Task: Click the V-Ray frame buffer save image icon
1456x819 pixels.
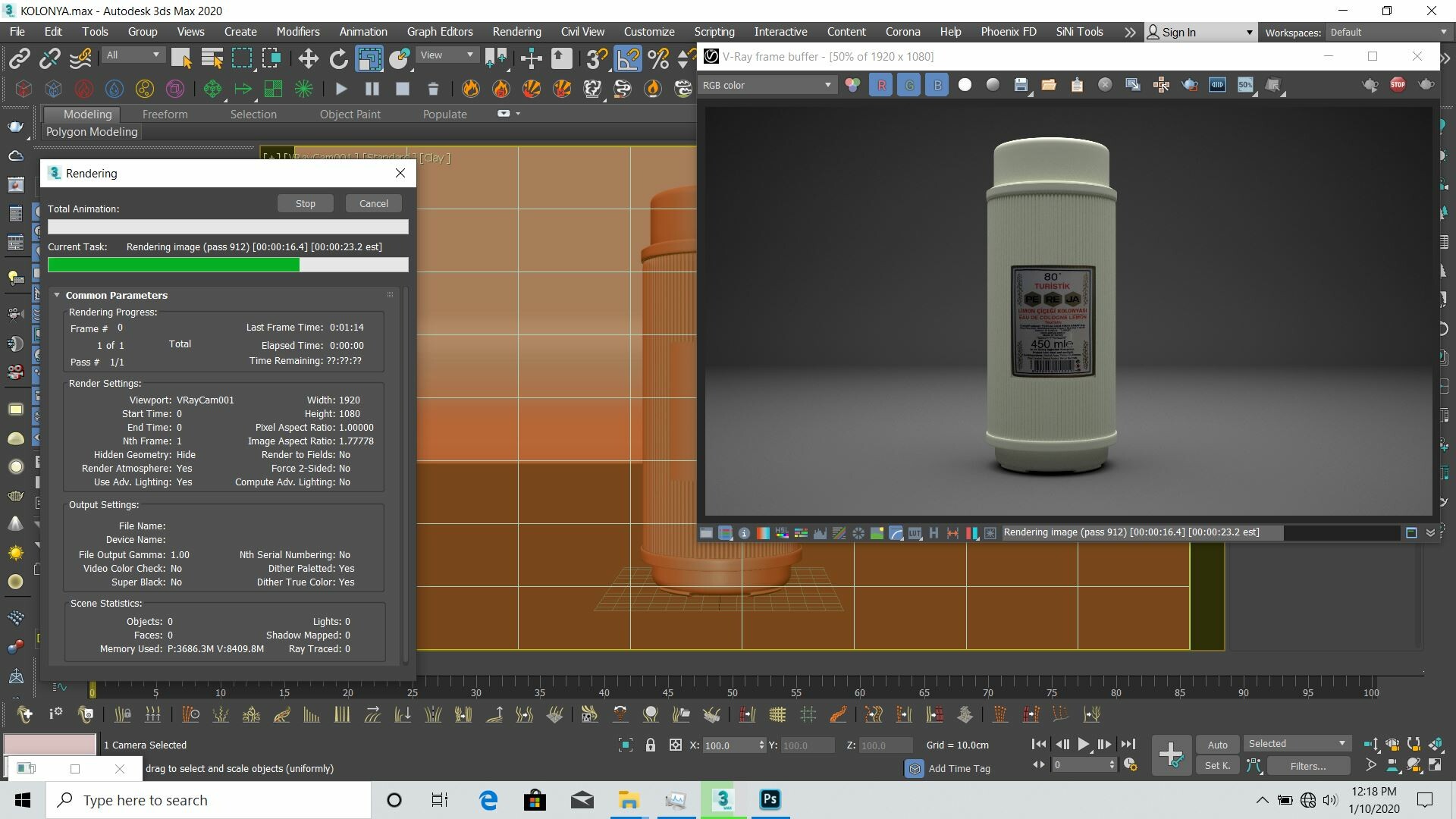Action: point(1021,85)
